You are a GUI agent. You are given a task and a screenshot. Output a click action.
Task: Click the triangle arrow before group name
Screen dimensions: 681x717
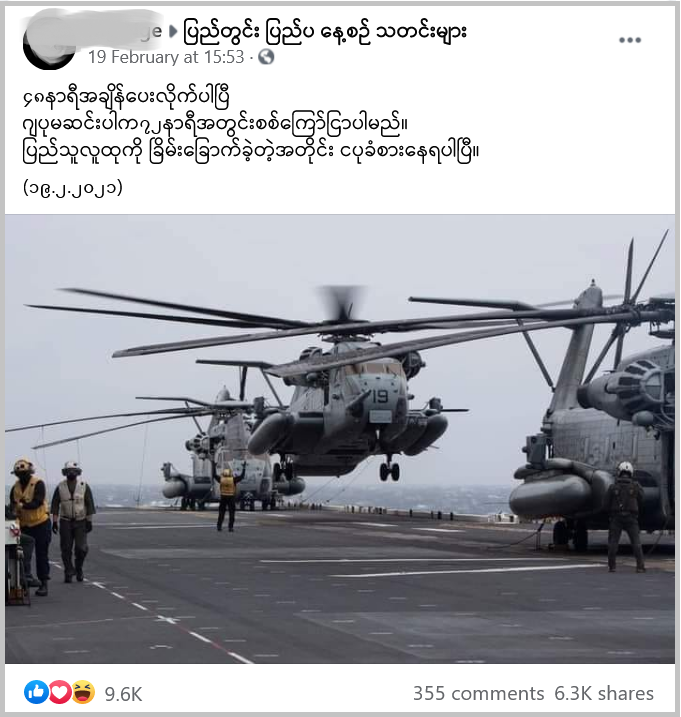coord(173,31)
